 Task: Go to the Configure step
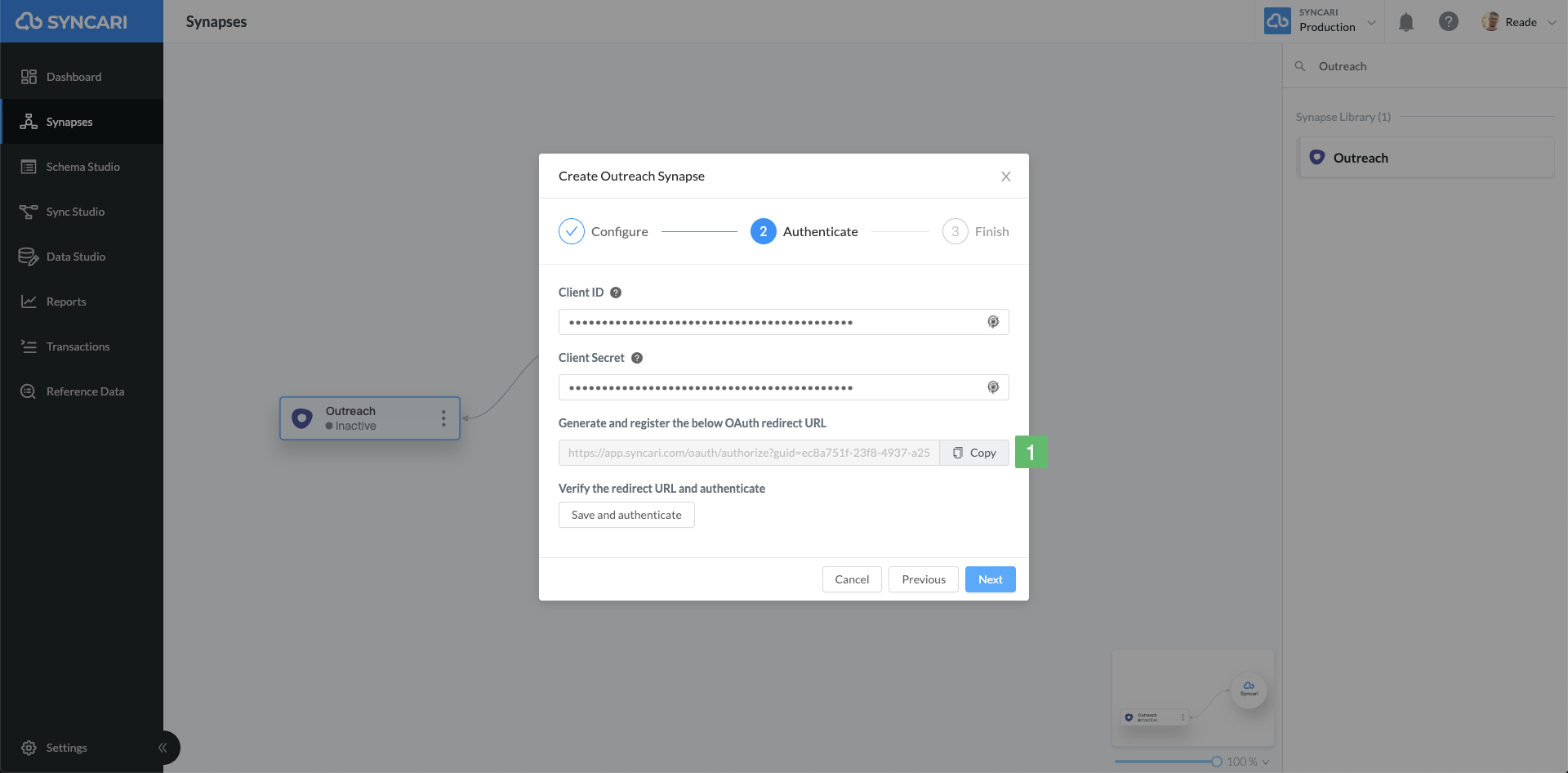(x=604, y=231)
